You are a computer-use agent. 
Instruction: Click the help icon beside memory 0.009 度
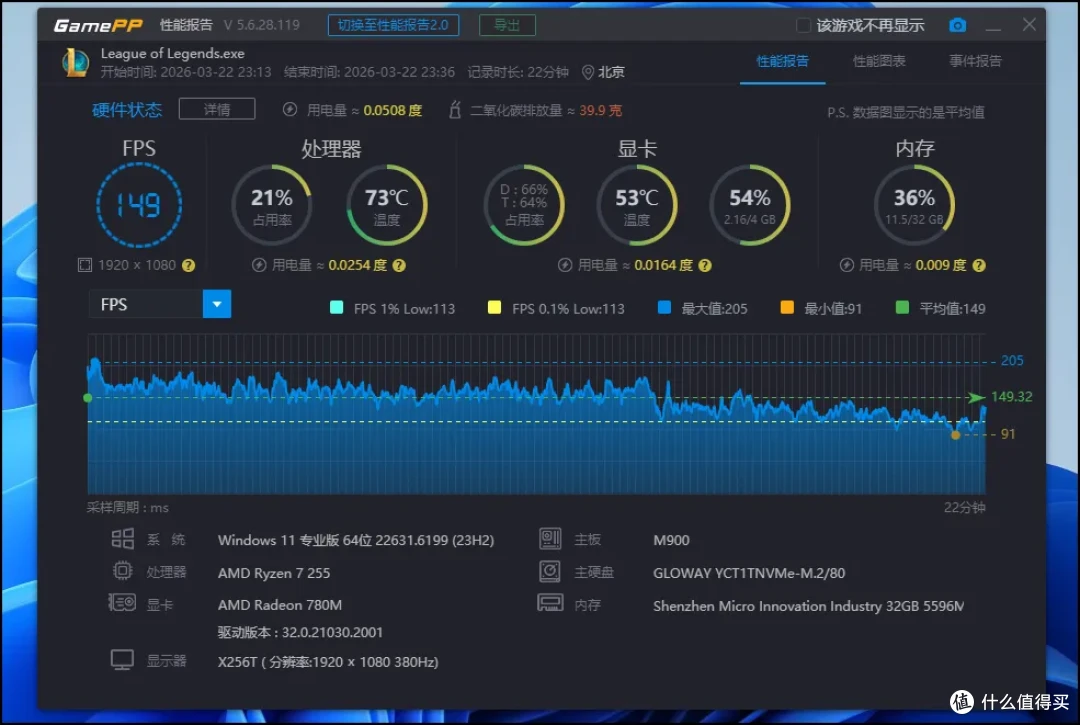(x=979, y=265)
